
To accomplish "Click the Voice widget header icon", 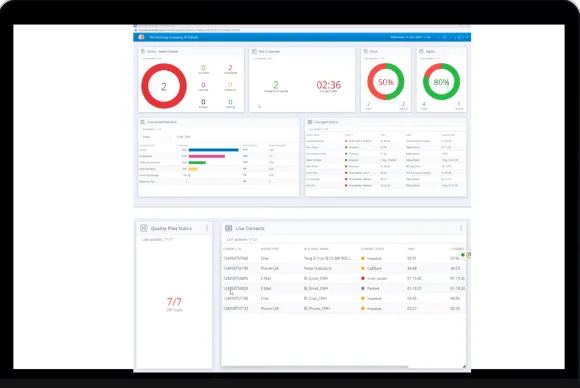I will pyautogui.click(x=365, y=51).
